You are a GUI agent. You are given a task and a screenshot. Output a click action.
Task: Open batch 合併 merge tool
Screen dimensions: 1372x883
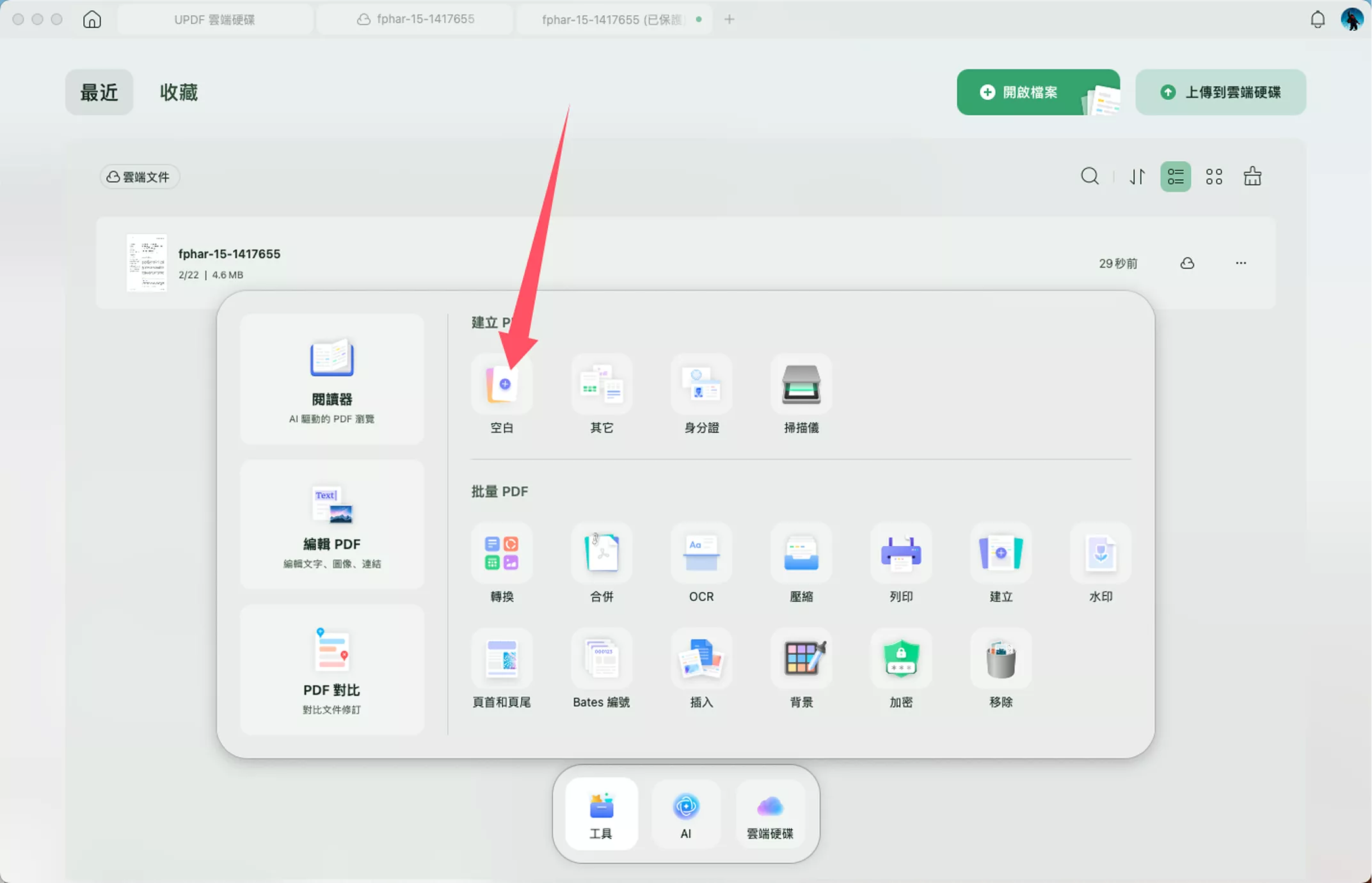(x=602, y=553)
